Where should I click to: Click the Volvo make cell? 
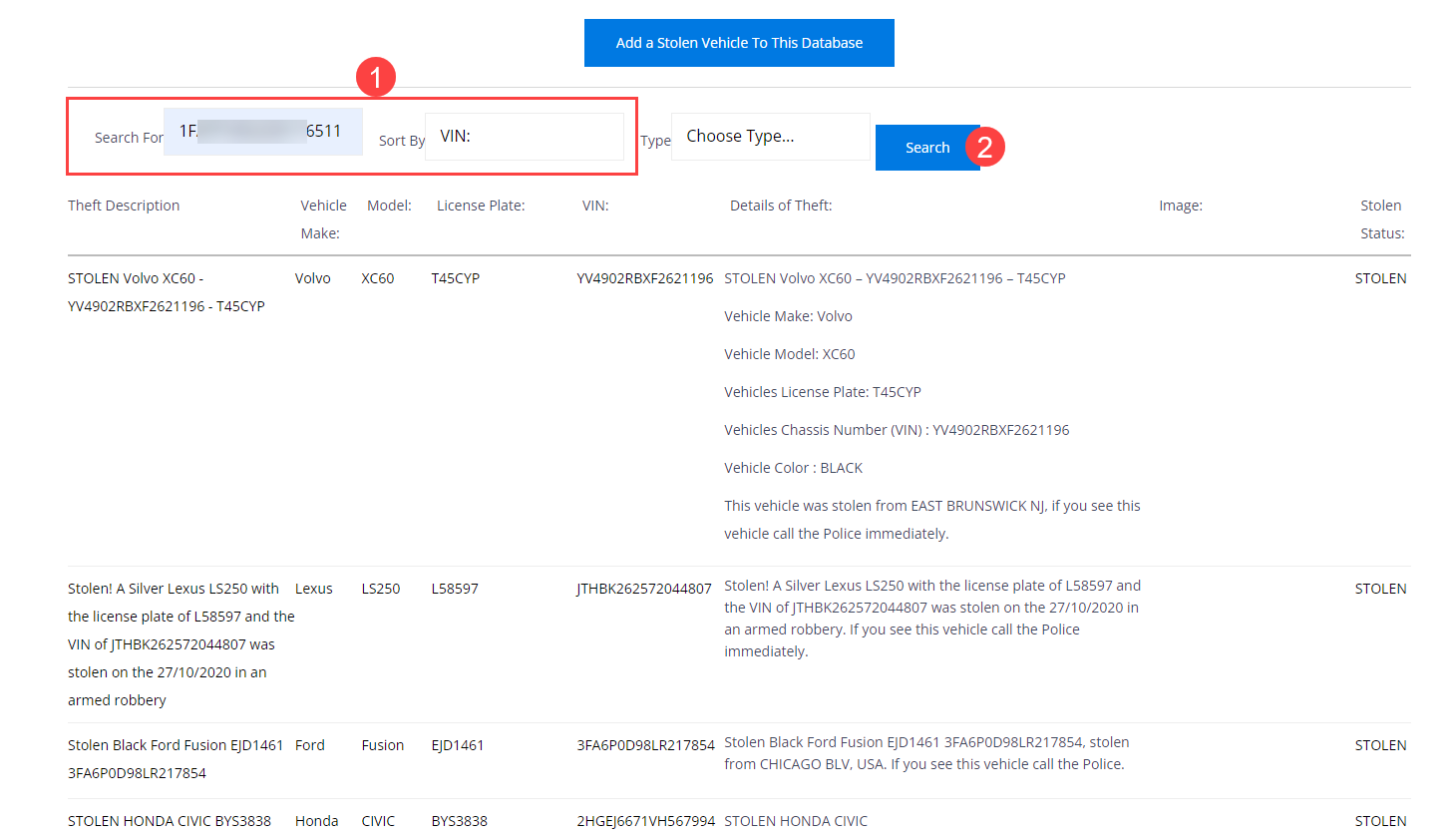(313, 278)
